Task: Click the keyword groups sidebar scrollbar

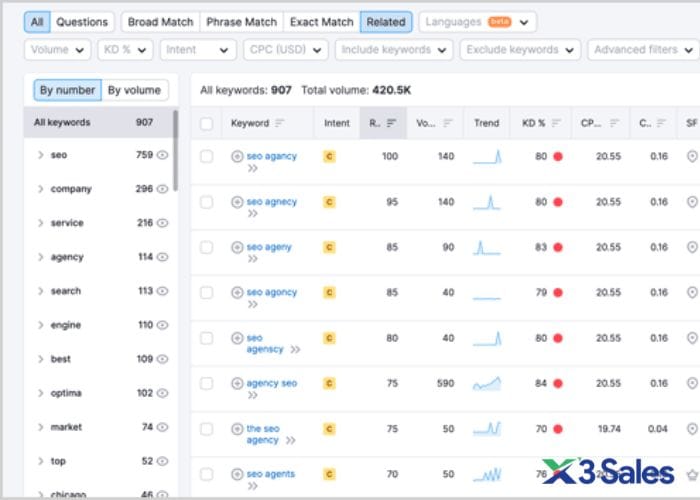Action: (175, 150)
